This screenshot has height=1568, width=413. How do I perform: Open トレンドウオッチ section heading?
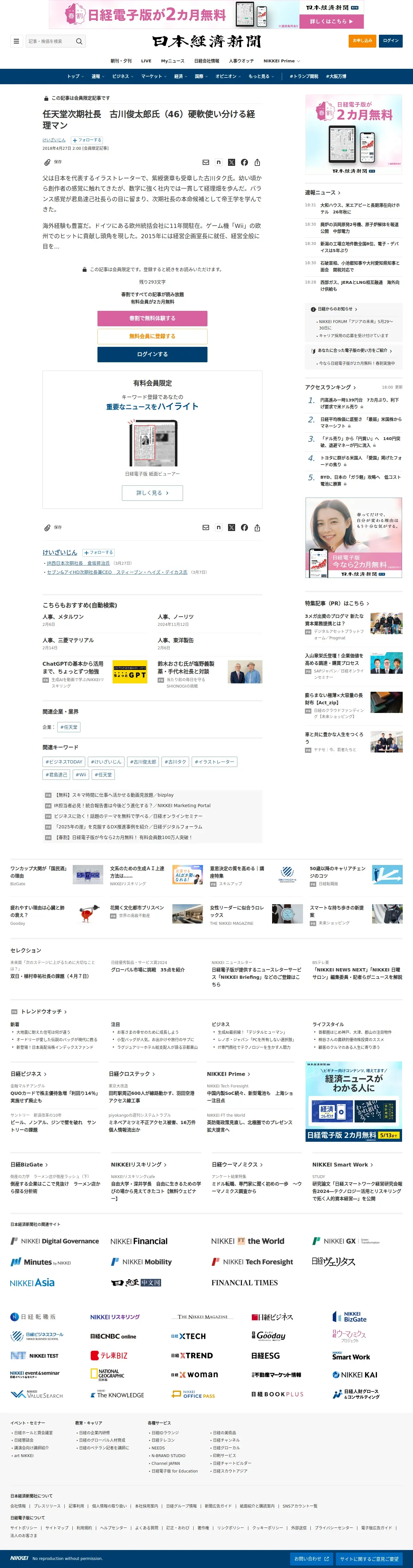click(44, 1012)
